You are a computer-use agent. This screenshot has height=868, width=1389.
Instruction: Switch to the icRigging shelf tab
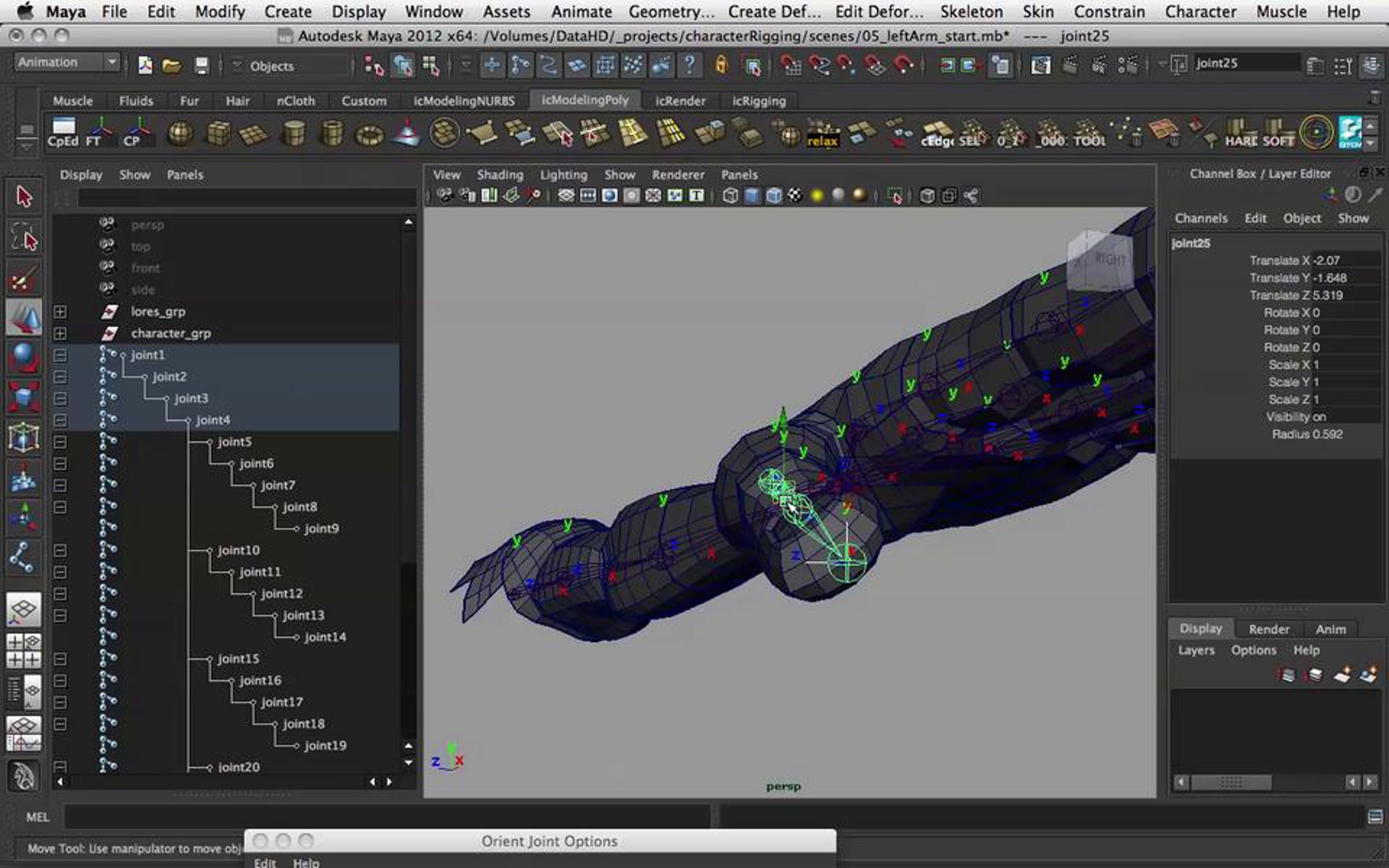click(759, 101)
